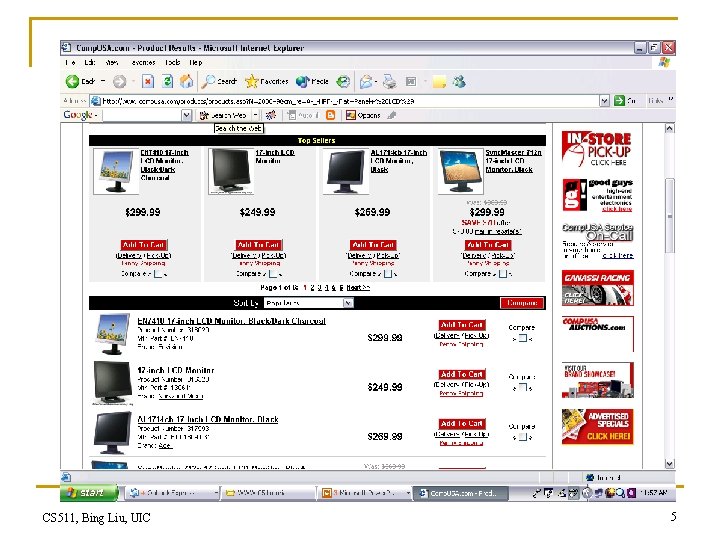Switch to the WWW folder taskbar item
720x540 pixels.
pos(267,493)
